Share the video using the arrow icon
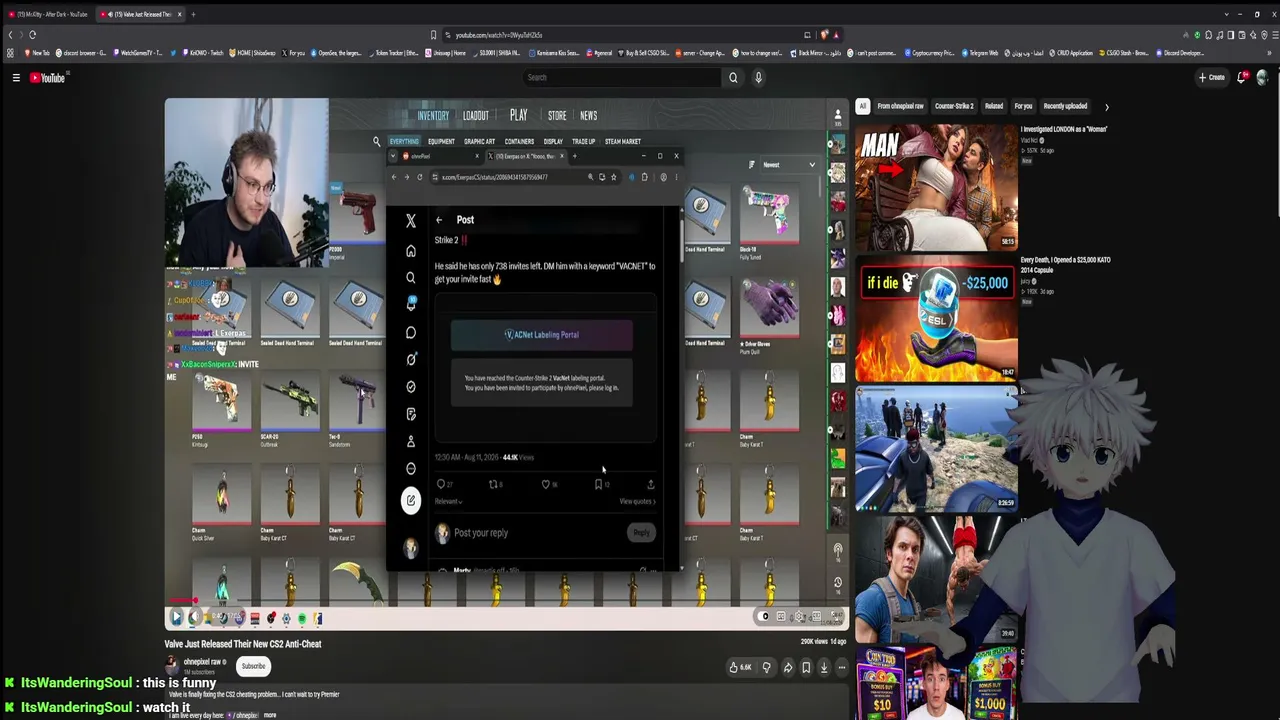 pyautogui.click(x=788, y=667)
